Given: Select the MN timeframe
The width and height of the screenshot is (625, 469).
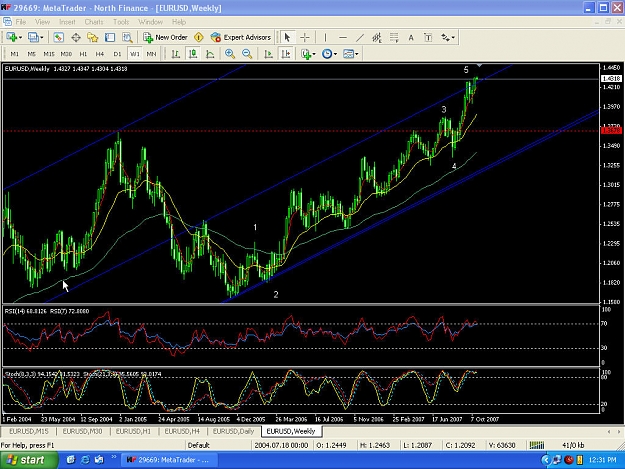Looking at the screenshot, I should [151, 54].
